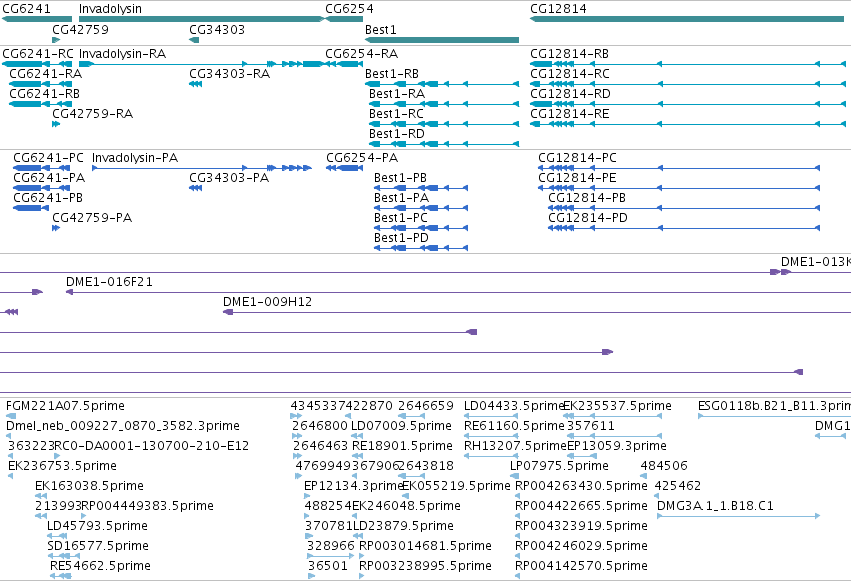Select EST EK236753.5prime
This screenshot has height=581, width=851.
(x=62, y=466)
